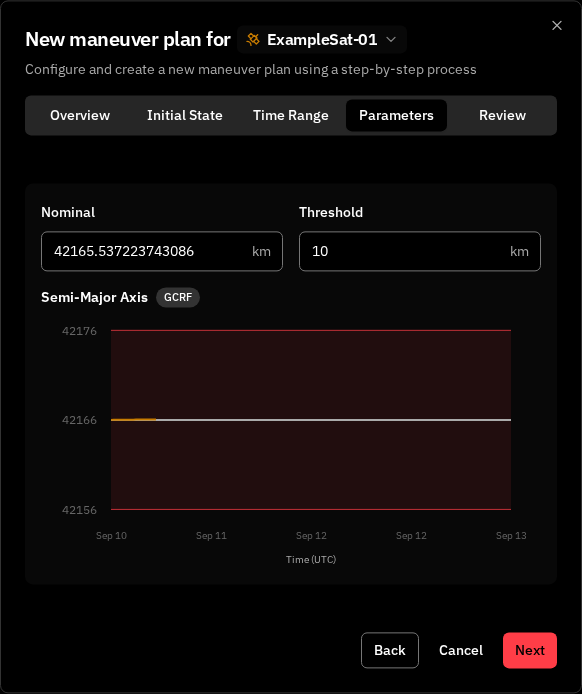Click the km unit in Nominal field
The height and width of the screenshot is (694, 582).
(x=261, y=251)
